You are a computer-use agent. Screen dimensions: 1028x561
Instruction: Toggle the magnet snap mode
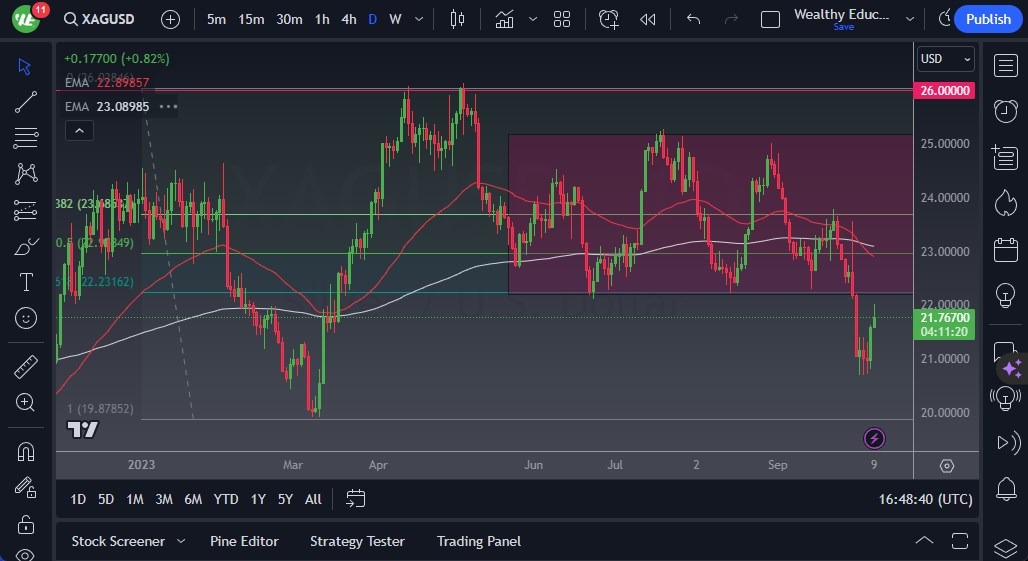(x=26, y=451)
